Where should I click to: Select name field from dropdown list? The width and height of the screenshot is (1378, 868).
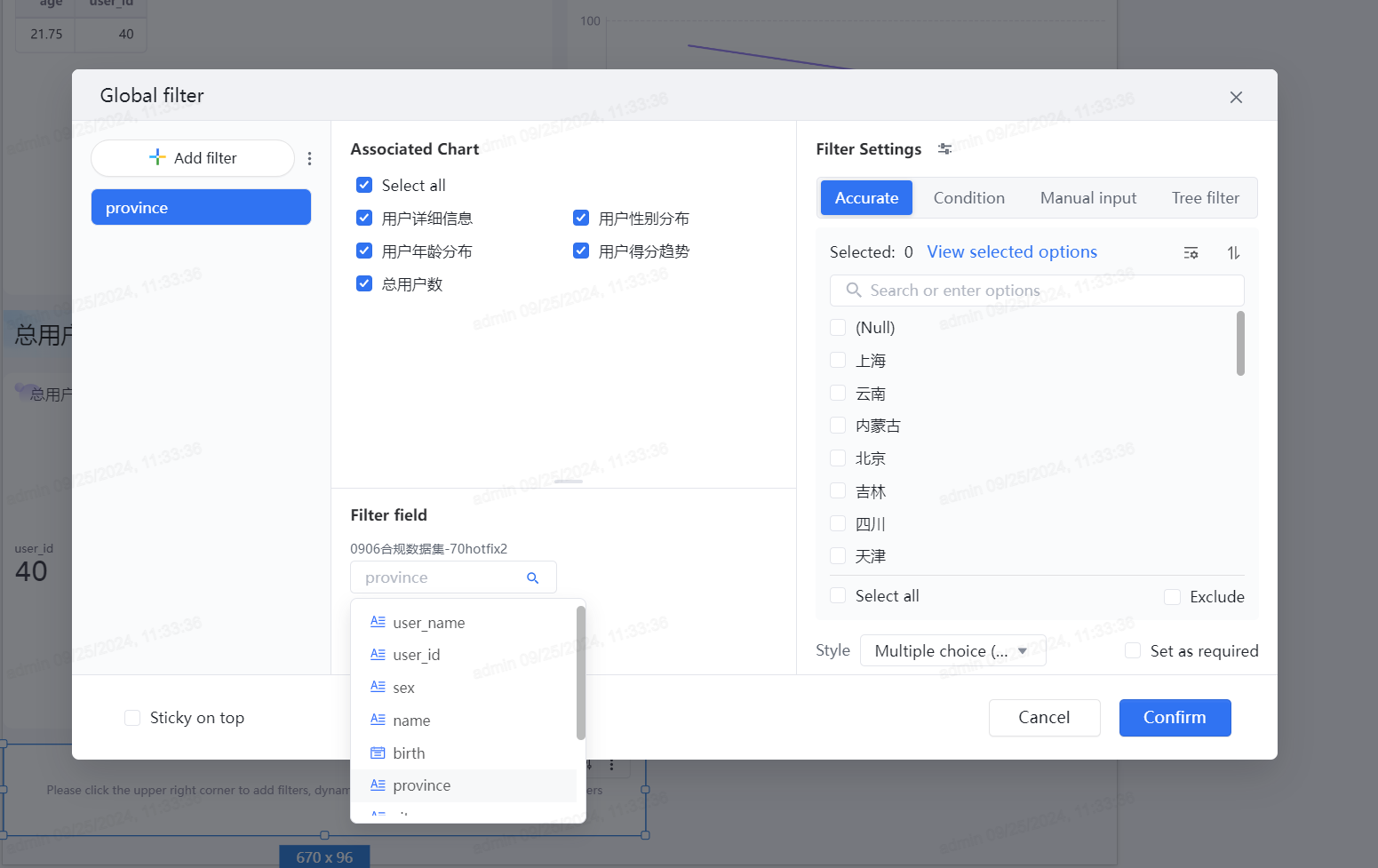coord(464,721)
